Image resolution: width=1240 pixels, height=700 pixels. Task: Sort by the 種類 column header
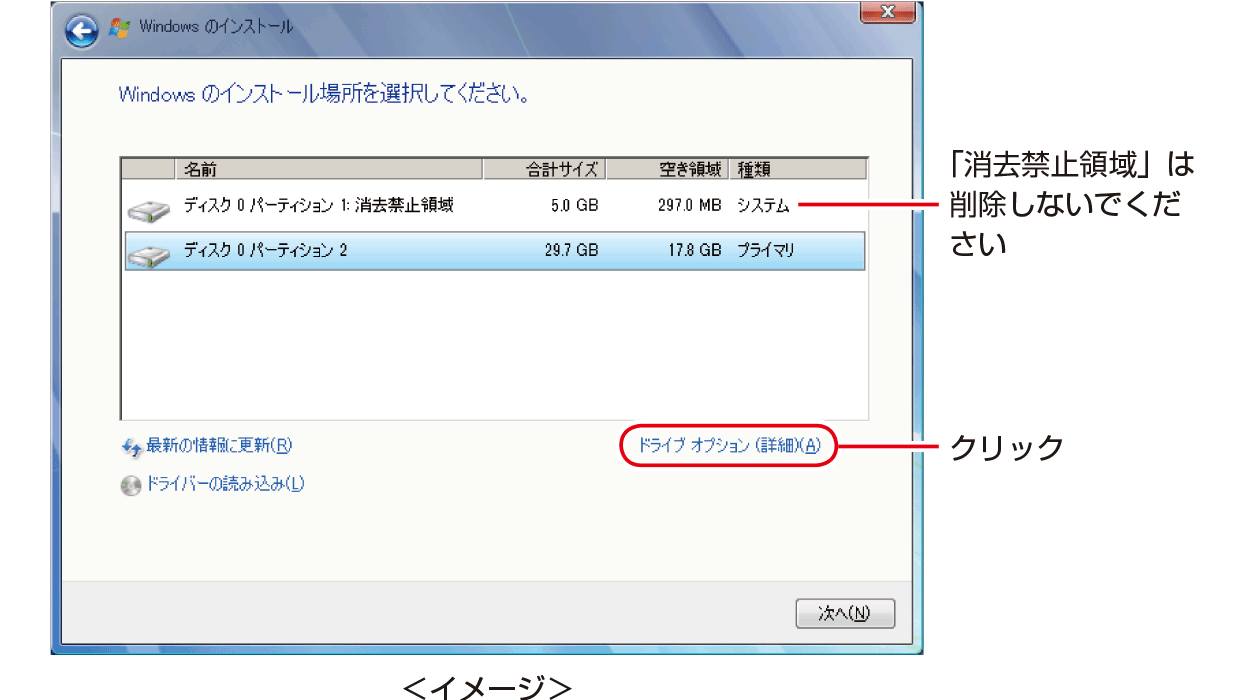pos(797,169)
